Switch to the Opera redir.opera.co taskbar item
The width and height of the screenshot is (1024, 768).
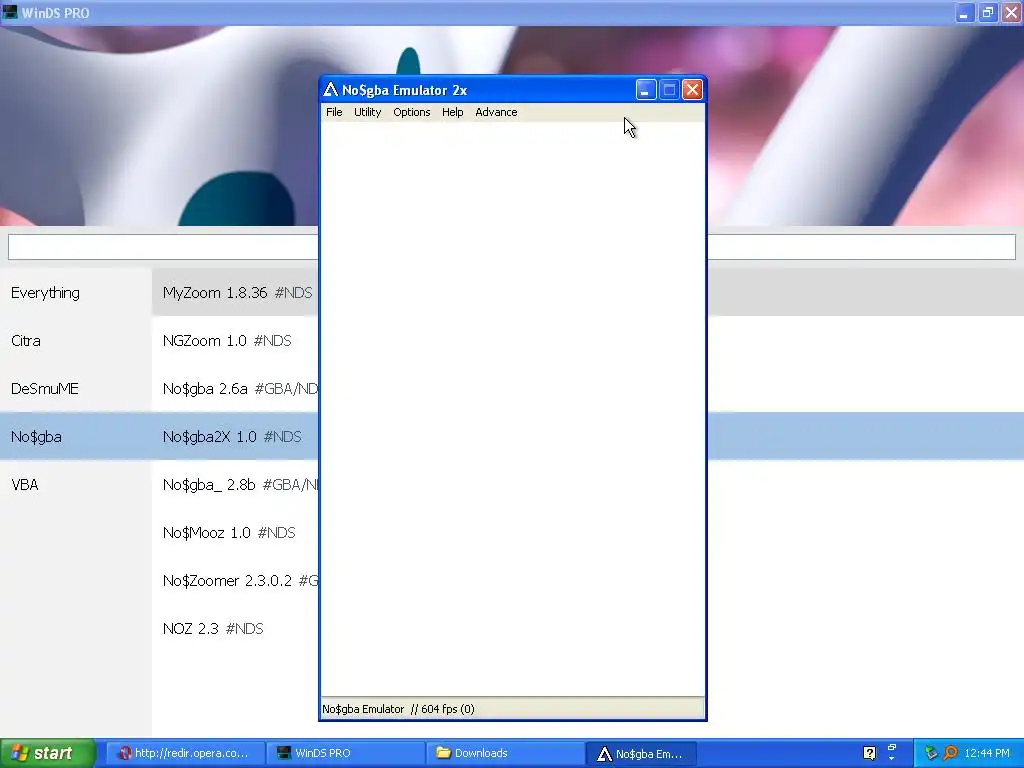185,753
